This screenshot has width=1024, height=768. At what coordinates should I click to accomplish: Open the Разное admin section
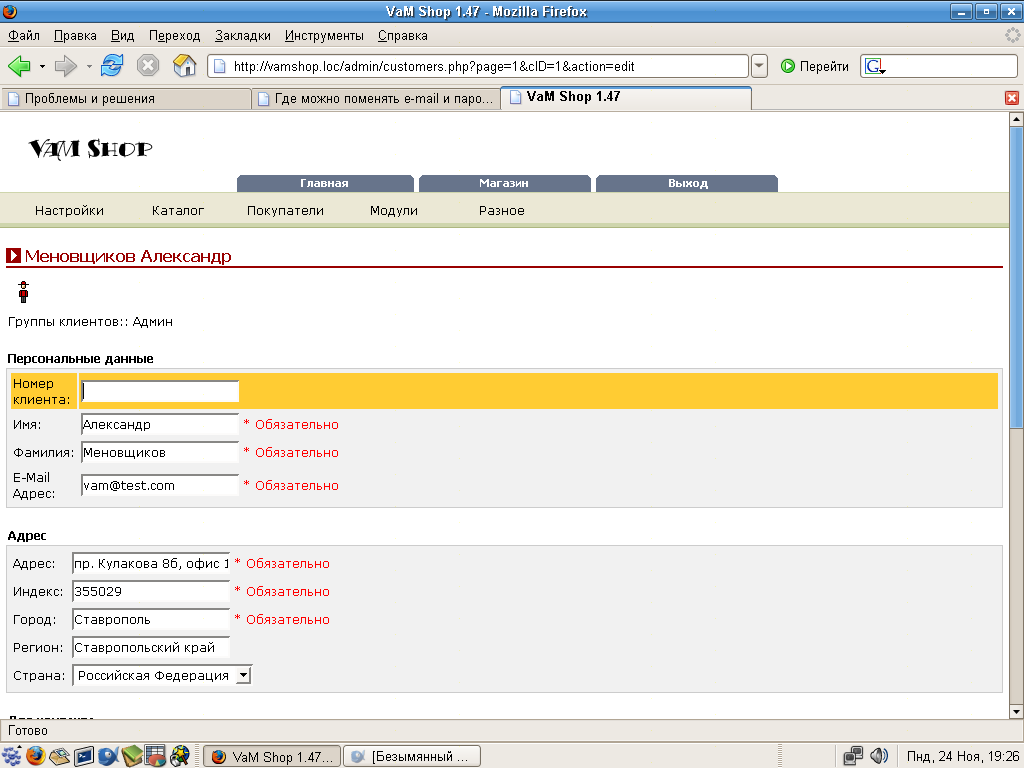click(502, 210)
